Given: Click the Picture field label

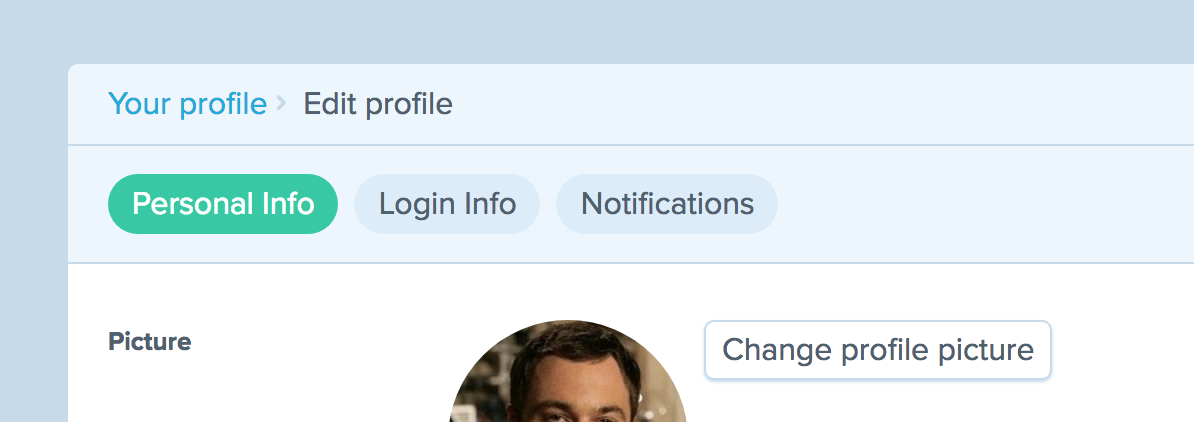Looking at the screenshot, I should [150, 341].
